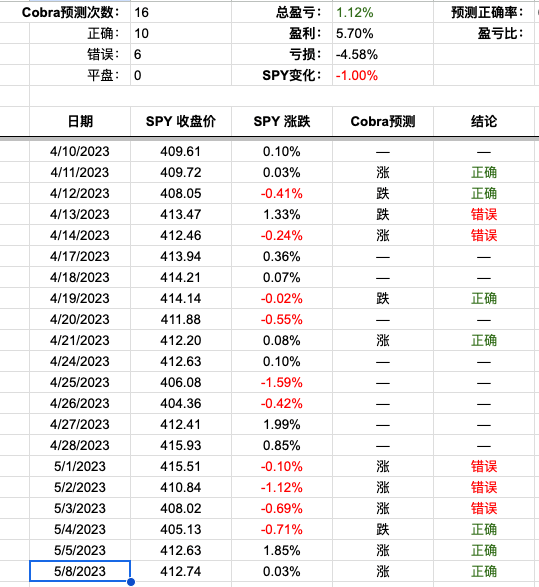Select the 错误 result for 5/2/2023
The height and width of the screenshot is (587, 539).
click(x=484, y=487)
